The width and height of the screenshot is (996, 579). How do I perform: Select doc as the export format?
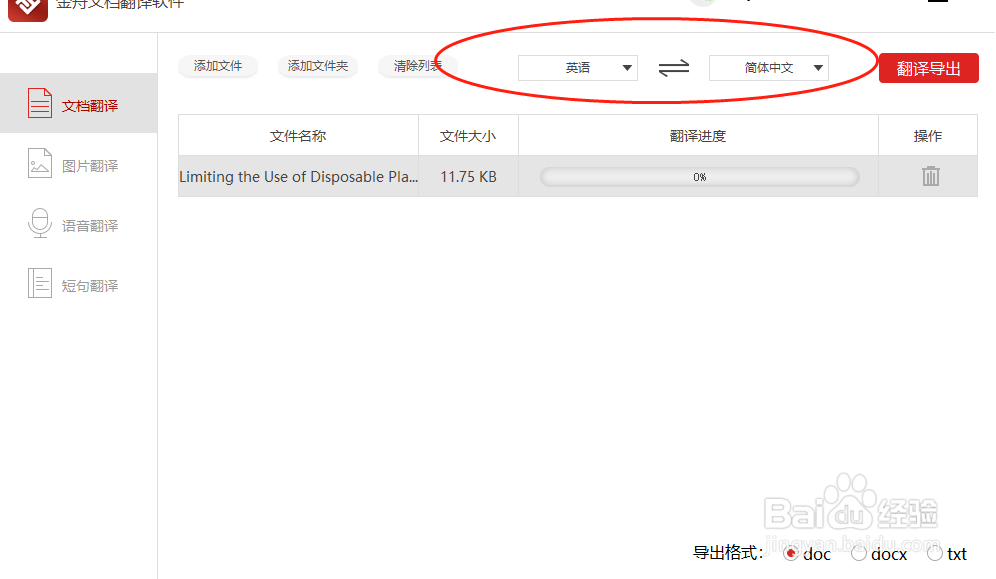click(789, 552)
